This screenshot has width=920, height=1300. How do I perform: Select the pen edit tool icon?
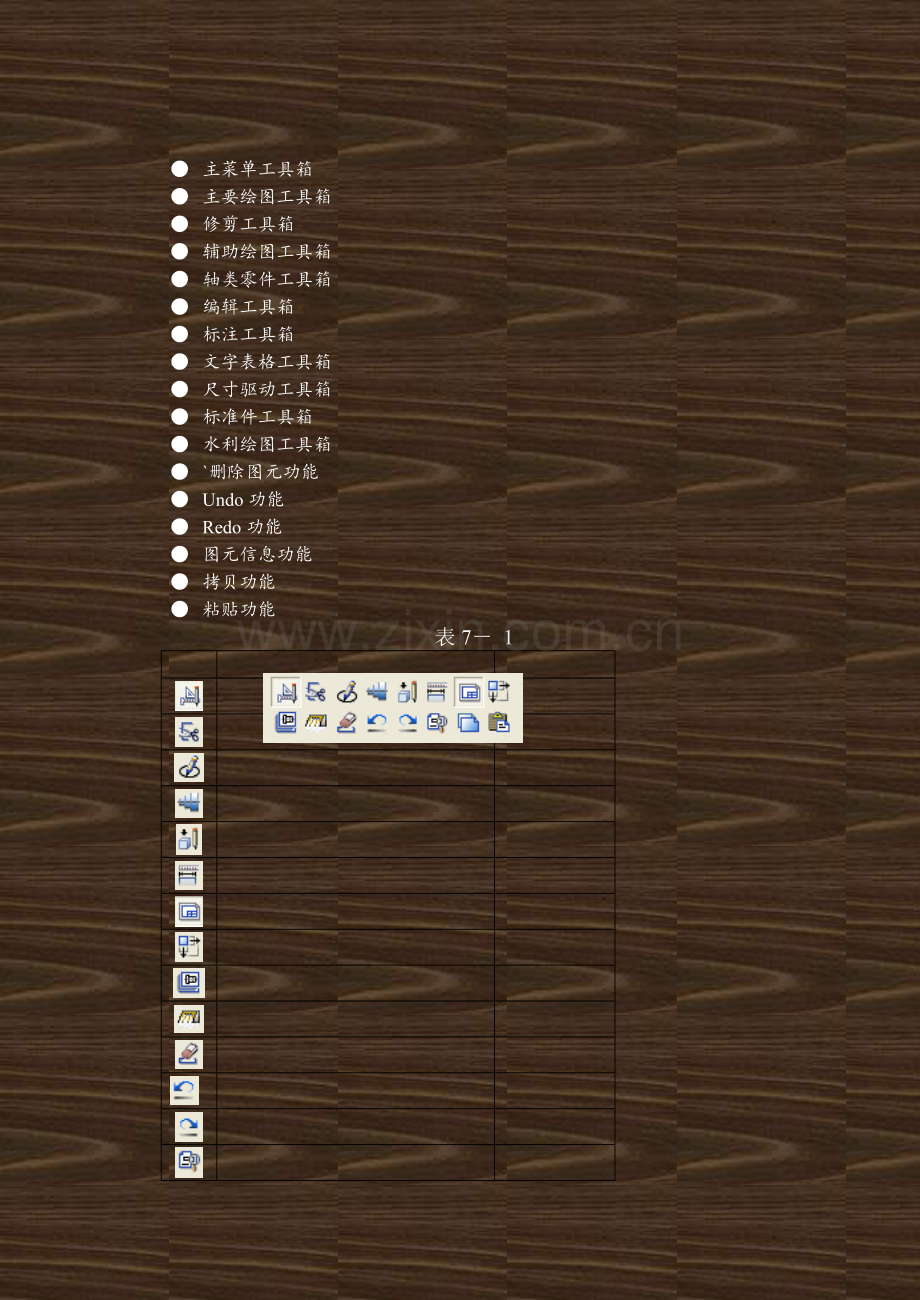[347, 691]
